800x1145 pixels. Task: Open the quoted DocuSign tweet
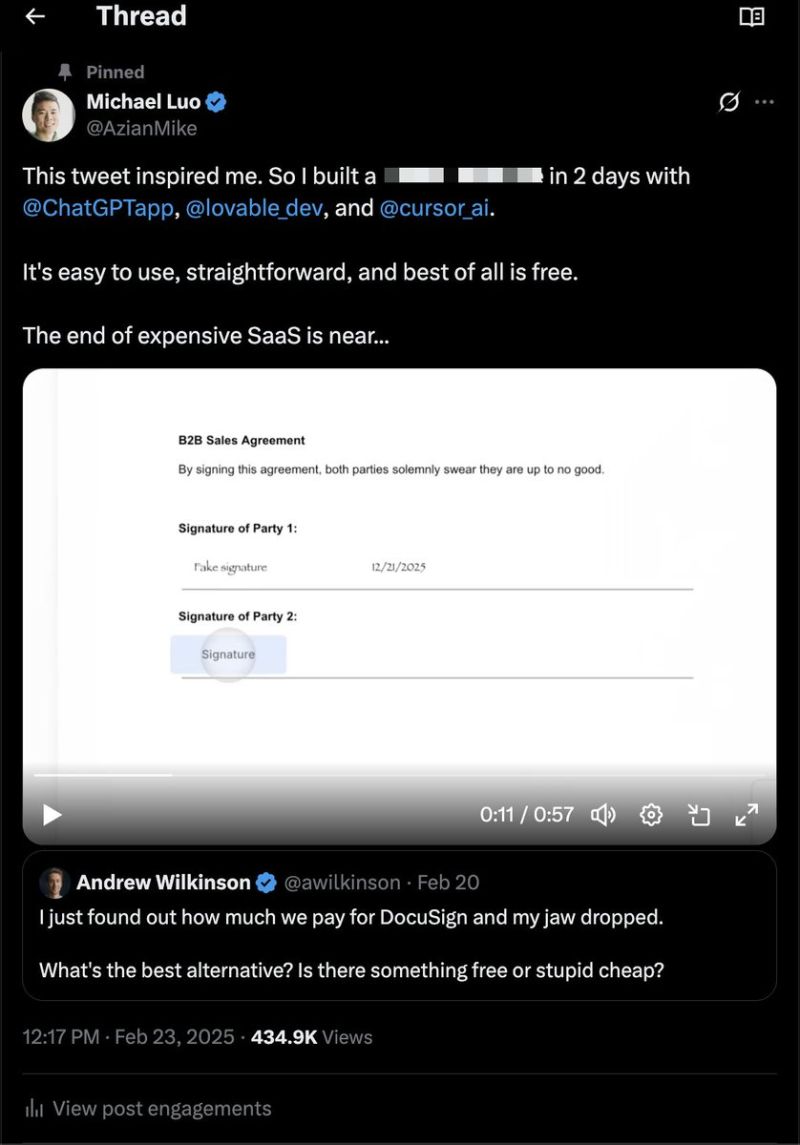point(400,945)
